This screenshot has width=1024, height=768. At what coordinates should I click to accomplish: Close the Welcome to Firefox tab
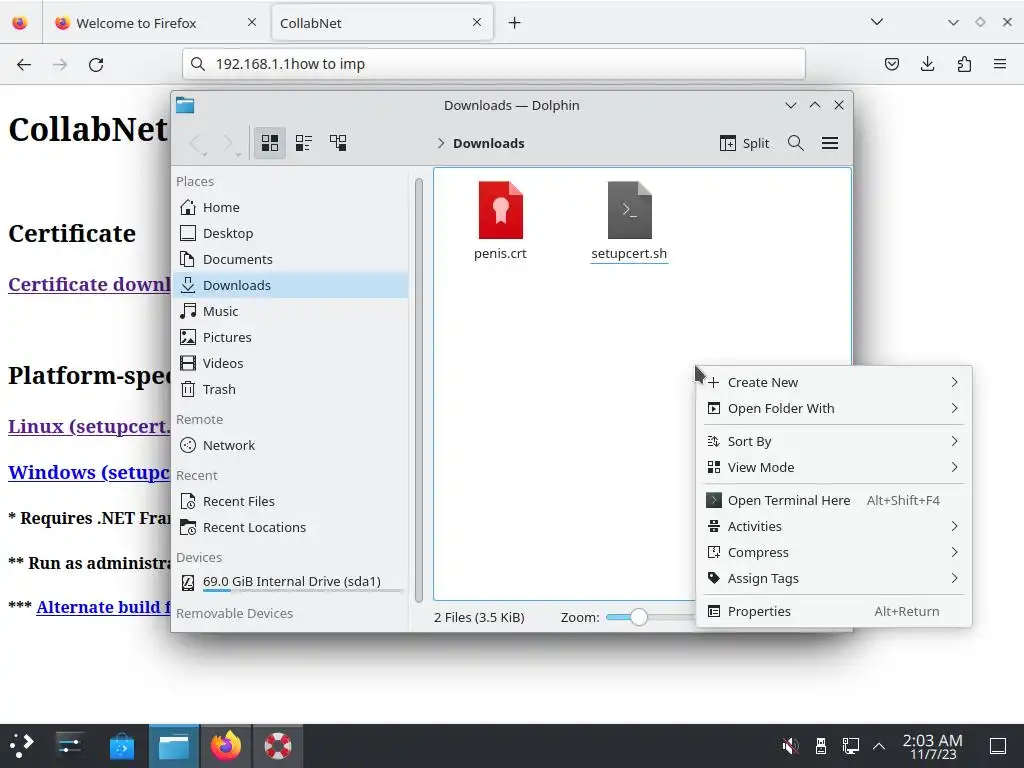coord(252,22)
